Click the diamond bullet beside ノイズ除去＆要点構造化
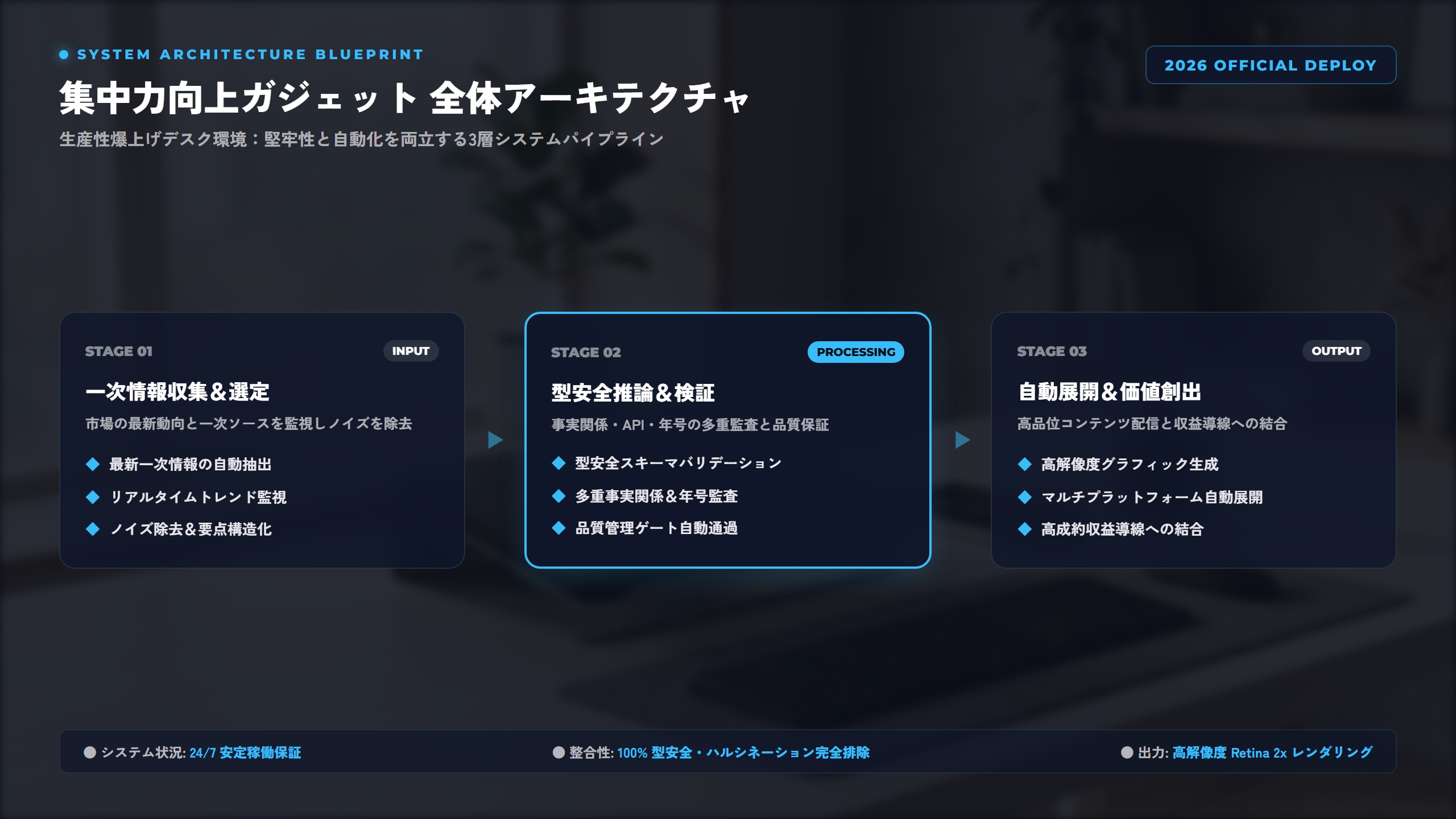 coord(93,529)
